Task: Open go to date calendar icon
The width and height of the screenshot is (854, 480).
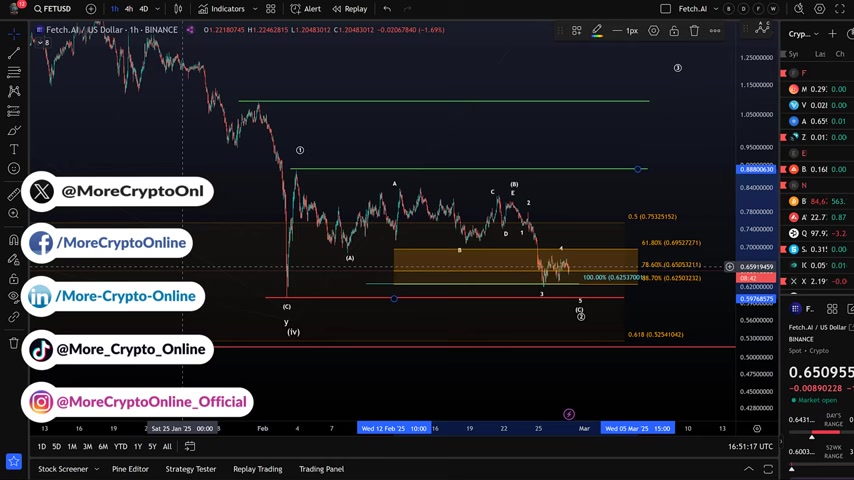Action: [190, 446]
